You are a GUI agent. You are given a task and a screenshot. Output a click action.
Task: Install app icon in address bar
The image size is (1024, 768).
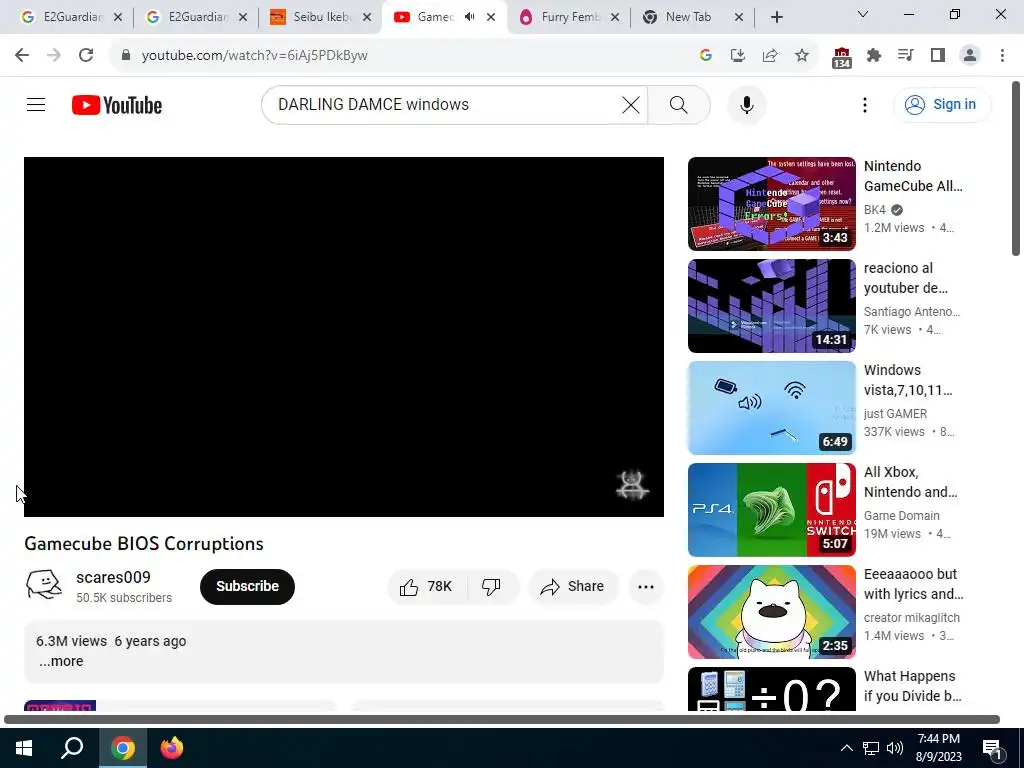[737, 55]
